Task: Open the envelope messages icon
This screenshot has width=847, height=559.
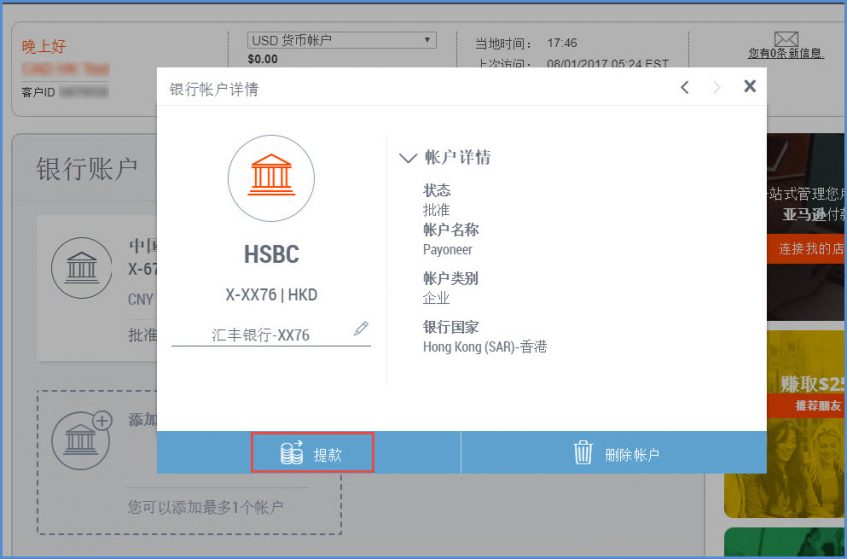Action: [x=785, y=39]
